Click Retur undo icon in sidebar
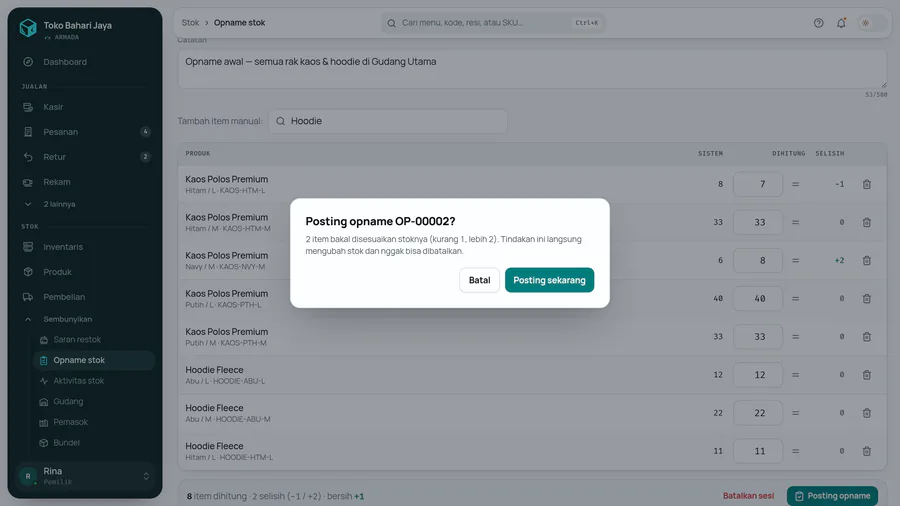The height and width of the screenshot is (506, 900). pyautogui.click(x=28, y=157)
